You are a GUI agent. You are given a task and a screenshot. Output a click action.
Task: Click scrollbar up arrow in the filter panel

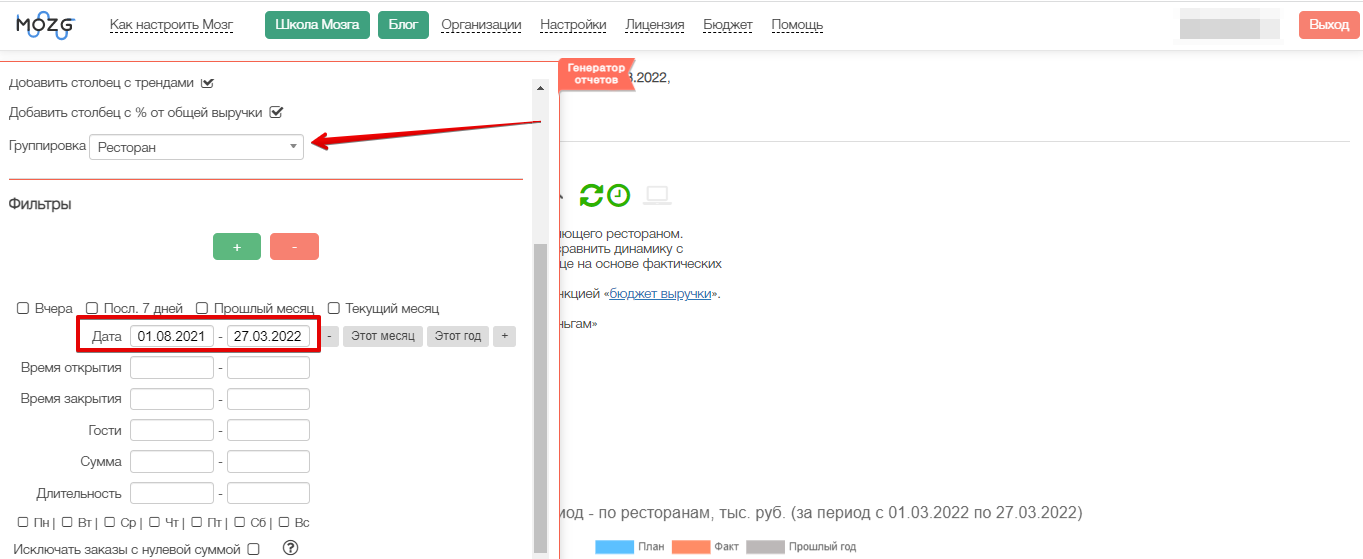click(541, 88)
